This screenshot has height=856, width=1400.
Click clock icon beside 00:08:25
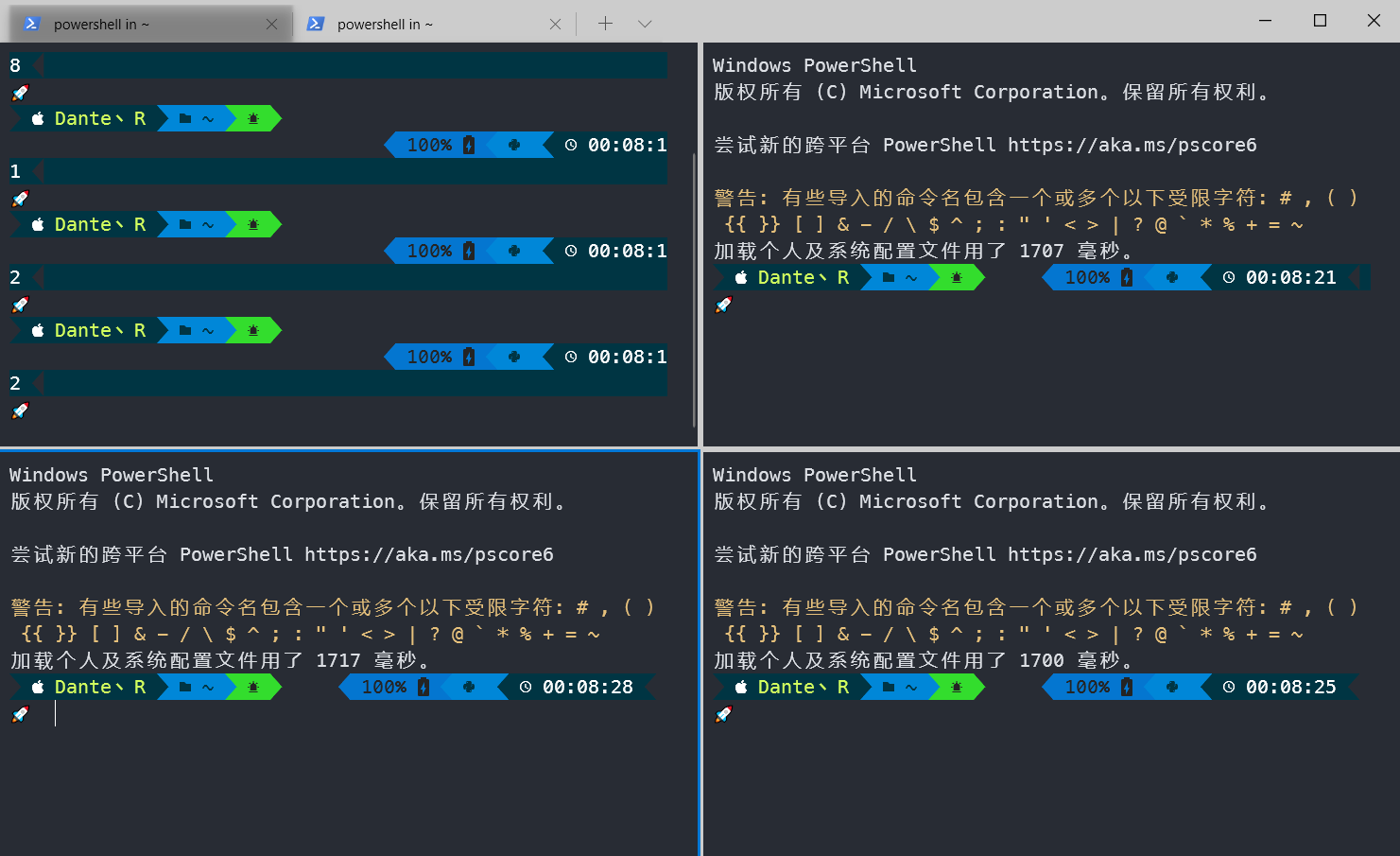[x=1229, y=687]
